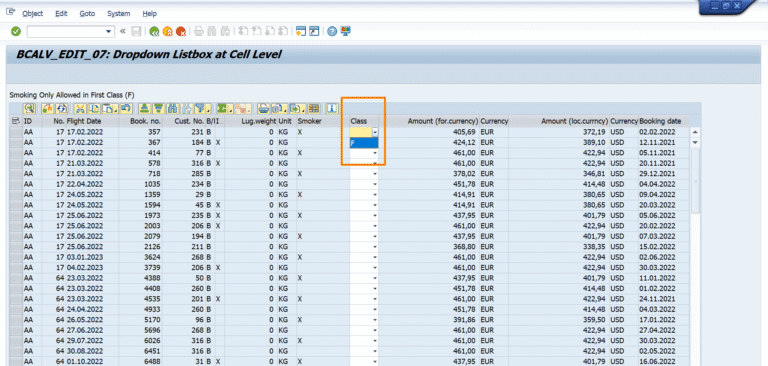
Task: Click the Amount (for.currency) column header
Action: [x=429, y=121]
